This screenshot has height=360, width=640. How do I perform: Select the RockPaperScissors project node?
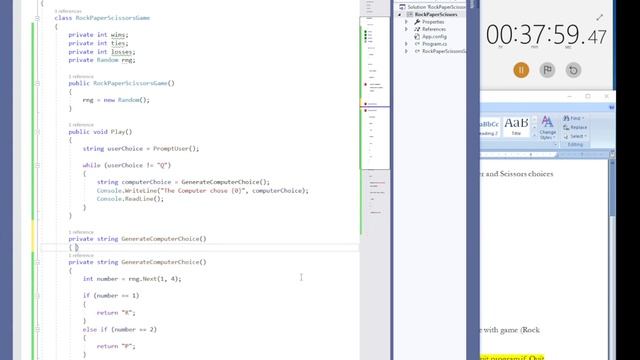click(436, 14)
